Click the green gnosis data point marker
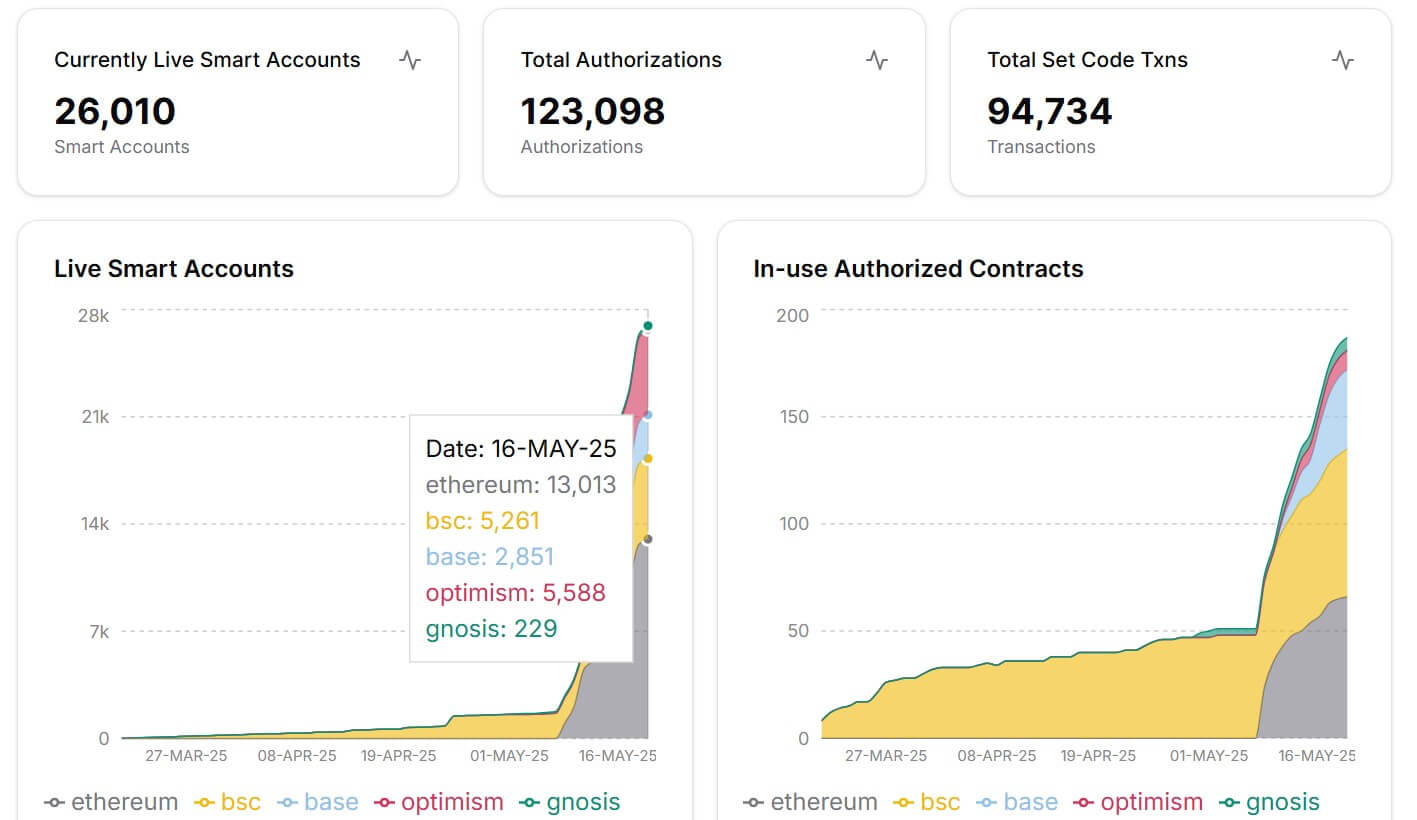1417x820 pixels. click(648, 326)
